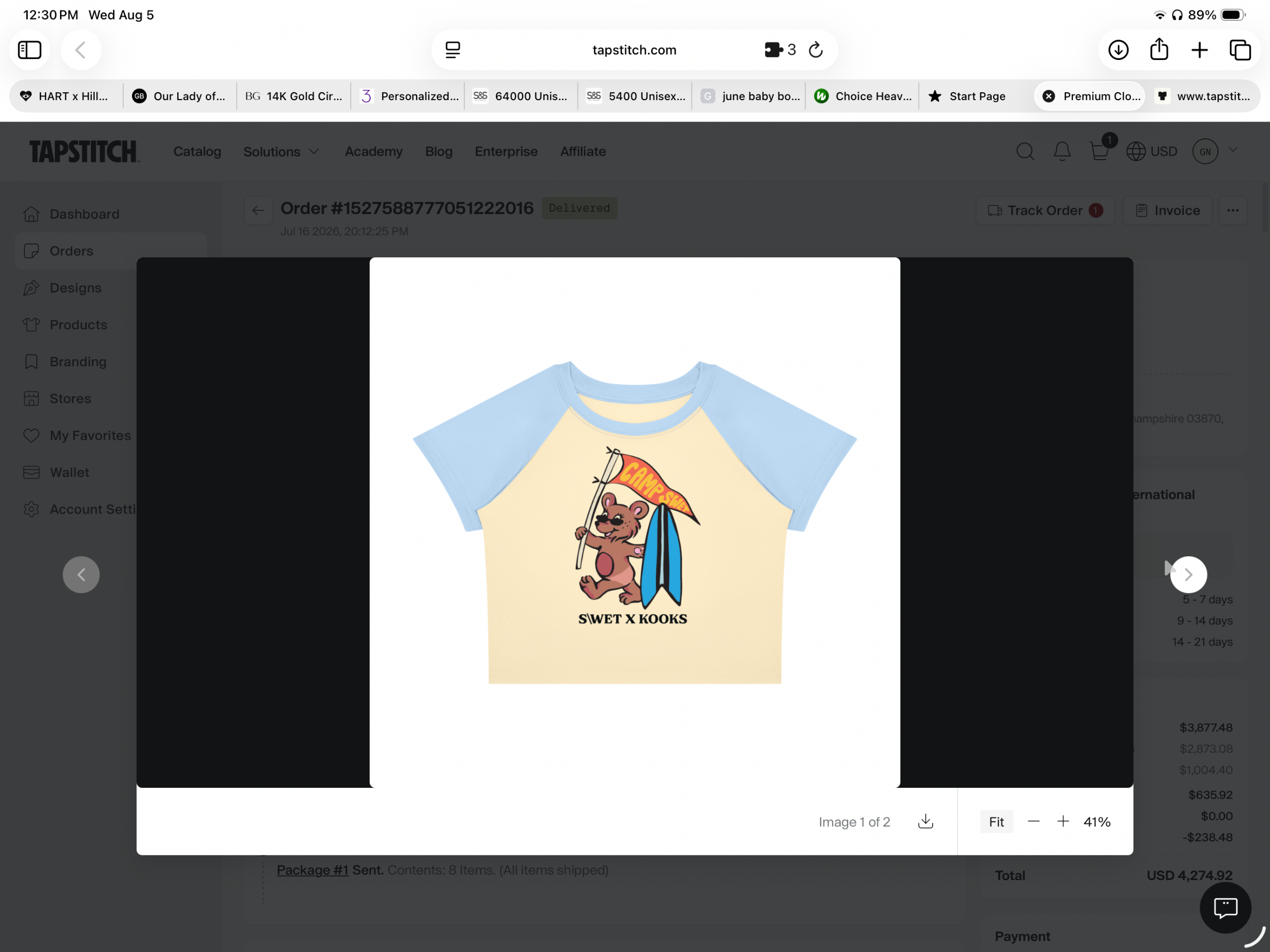Screen dimensions: 1270x952
Task: Switch to the Choice Heav... tab
Action: [x=862, y=96]
